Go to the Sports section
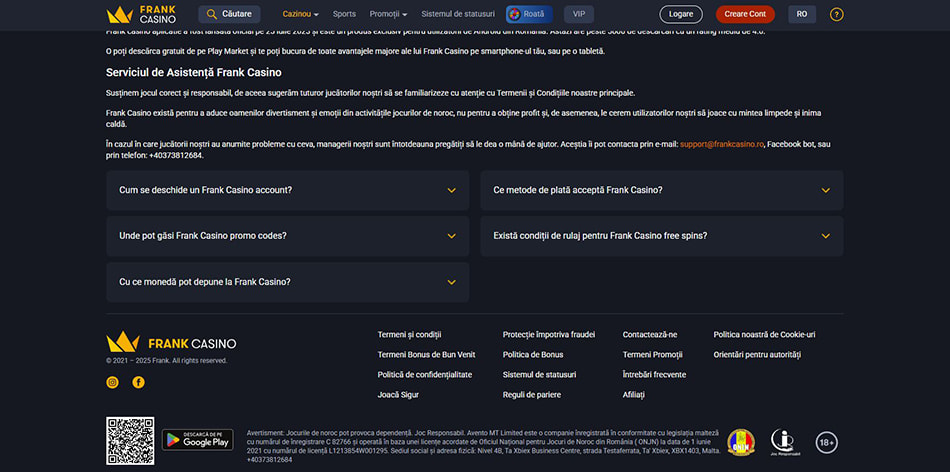The image size is (950, 472). pyautogui.click(x=344, y=14)
